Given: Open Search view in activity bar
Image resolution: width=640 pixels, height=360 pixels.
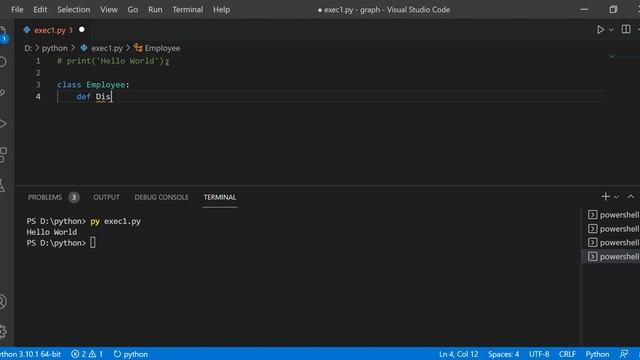Looking at the screenshot, I should point(3,62).
